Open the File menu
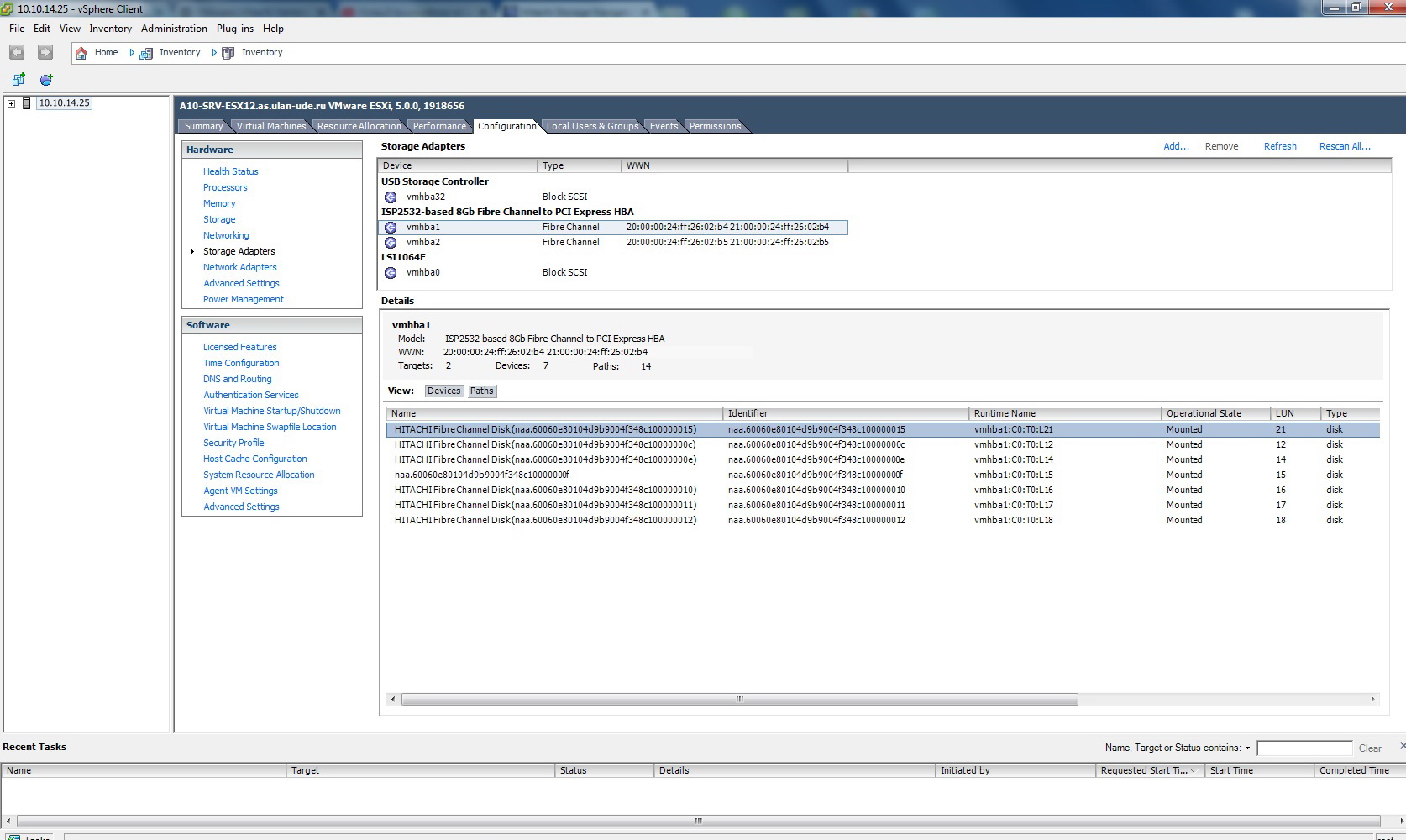This screenshot has width=1406, height=840. pos(17,29)
